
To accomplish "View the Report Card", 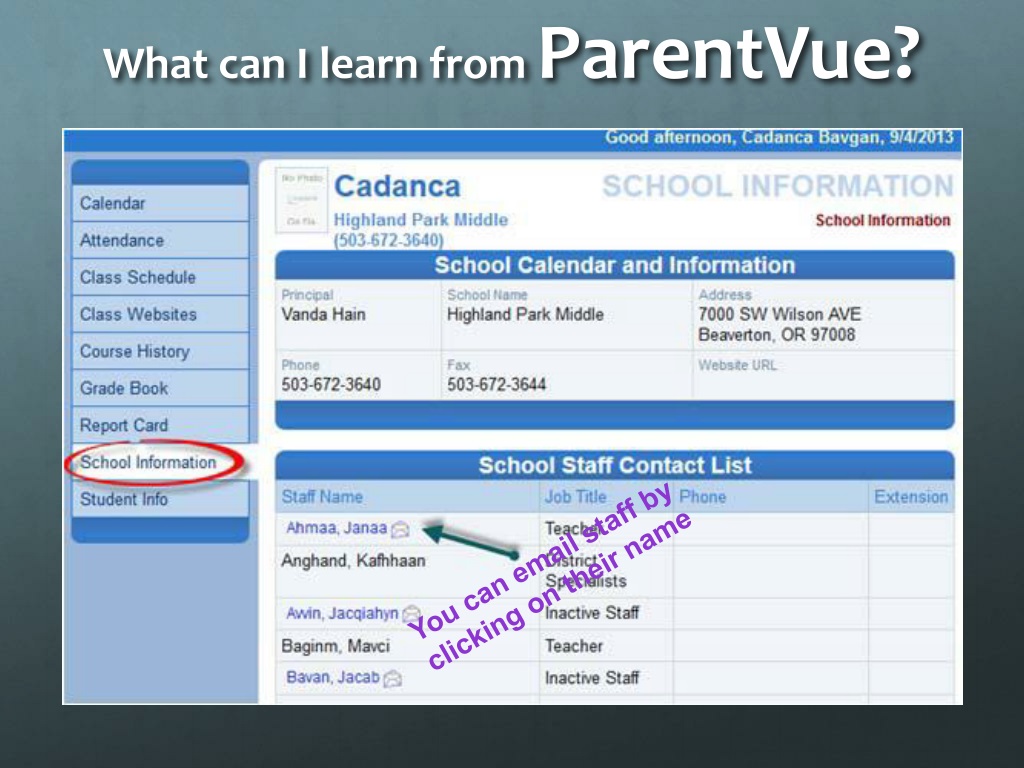I will click(x=160, y=425).
